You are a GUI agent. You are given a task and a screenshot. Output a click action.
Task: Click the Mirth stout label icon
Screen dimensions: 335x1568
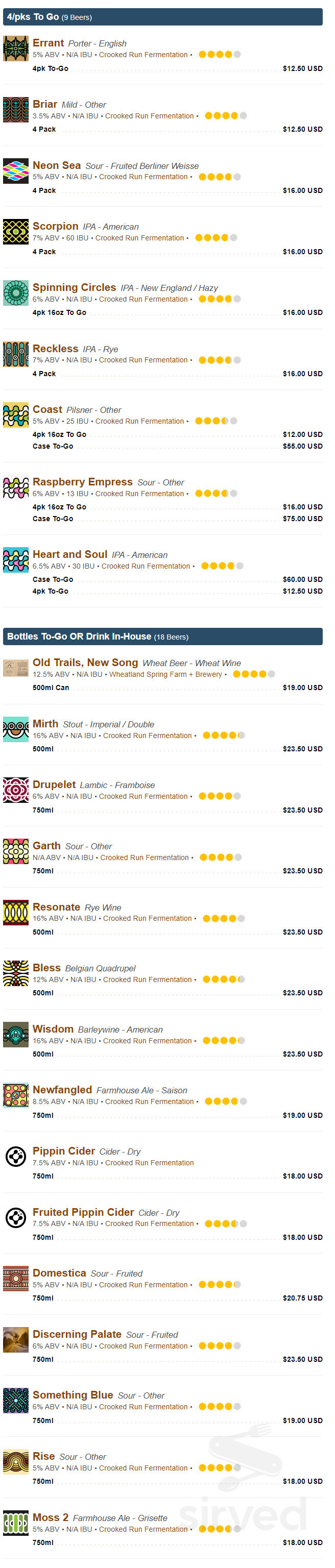pyautogui.click(x=16, y=729)
